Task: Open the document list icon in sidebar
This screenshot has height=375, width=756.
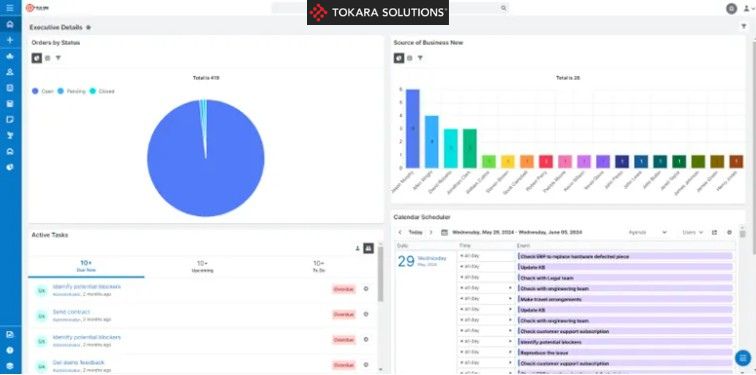Action: pyautogui.click(x=10, y=88)
